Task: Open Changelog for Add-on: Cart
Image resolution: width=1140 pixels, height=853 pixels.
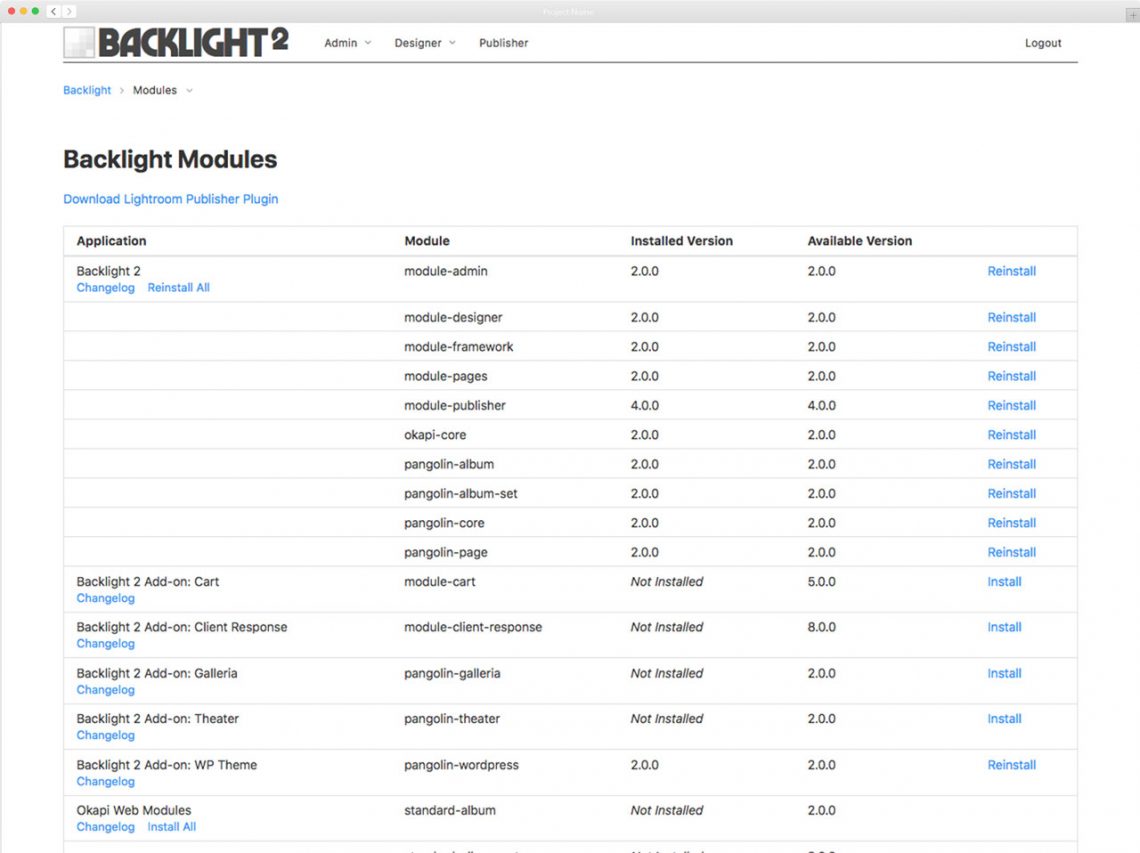Action: point(105,598)
